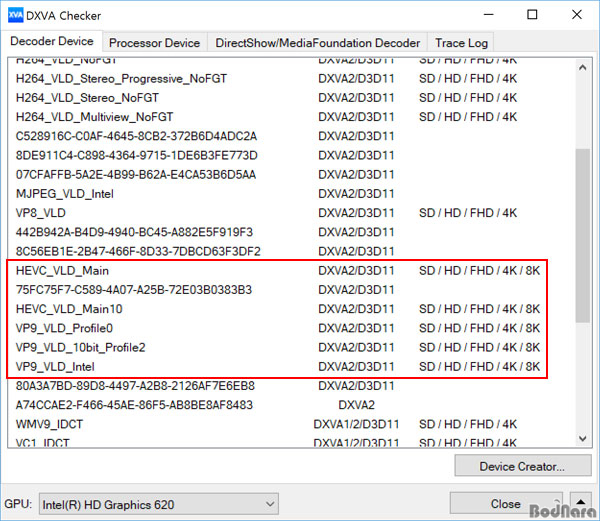Select the HEVC_VLD_Main decoder entry
600x521 pixels.
63,271
